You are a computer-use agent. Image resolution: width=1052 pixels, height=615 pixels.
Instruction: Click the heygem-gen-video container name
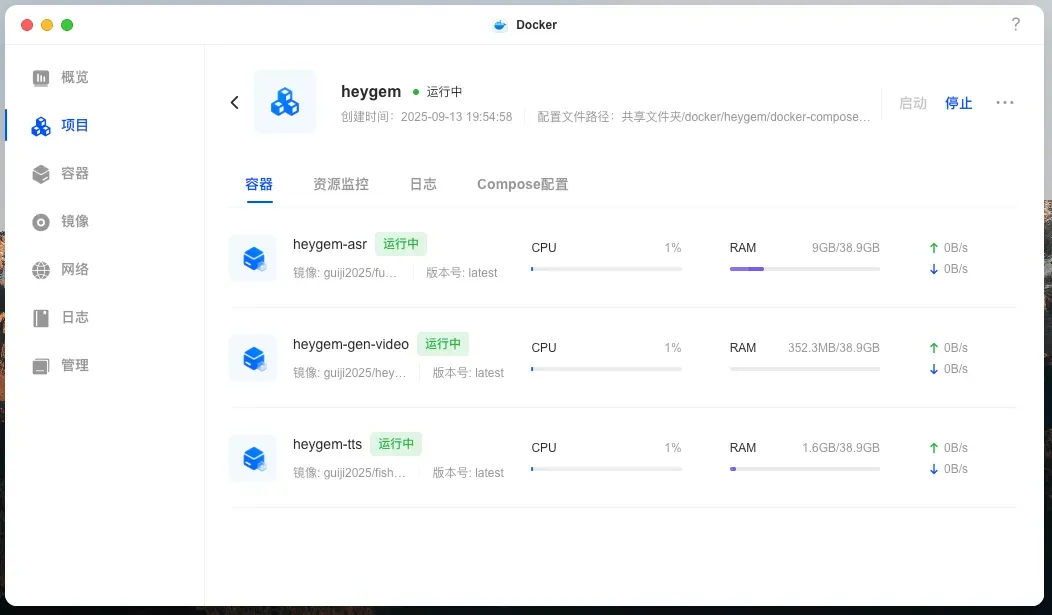click(351, 344)
